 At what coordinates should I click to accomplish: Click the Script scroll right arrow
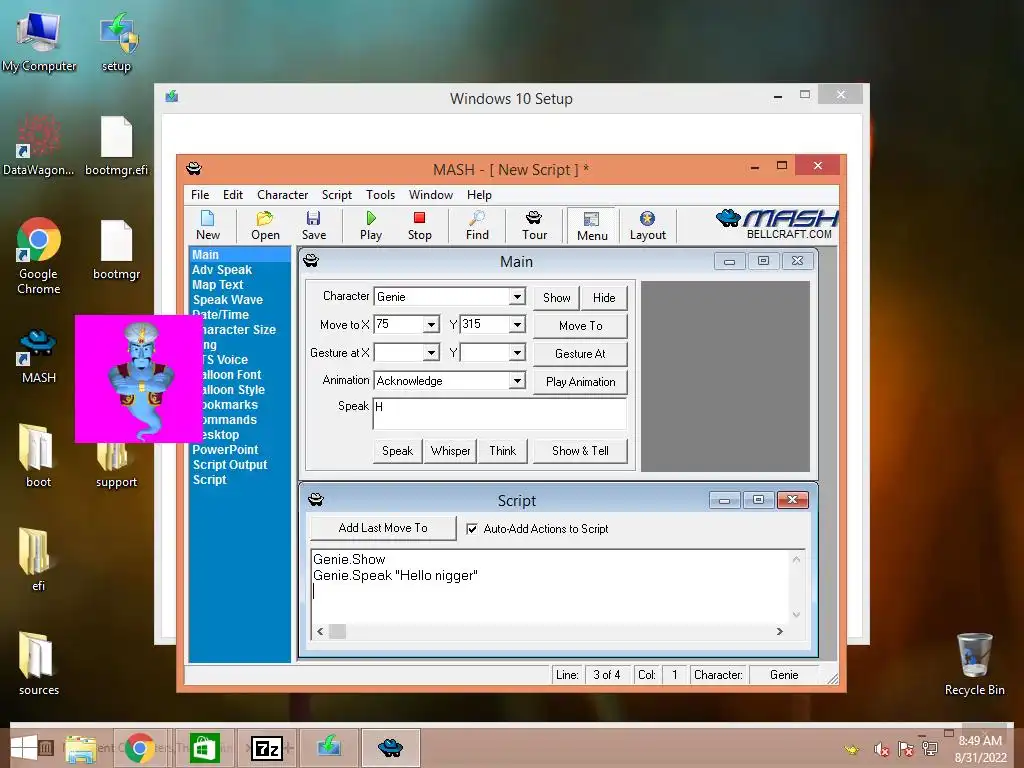click(x=779, y=632)
